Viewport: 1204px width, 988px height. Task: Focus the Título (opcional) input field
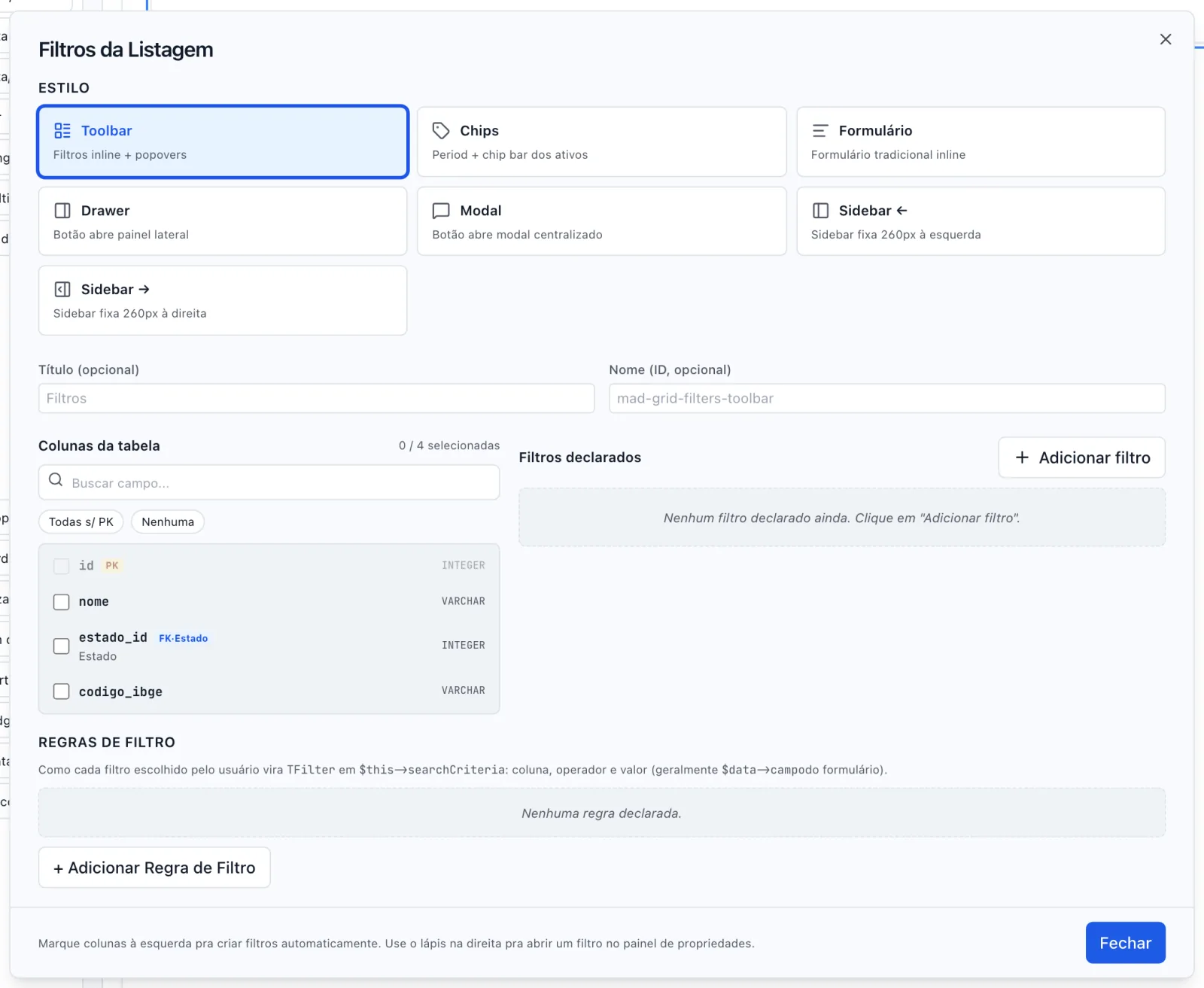pyautogui.click(x=316, y=398)
